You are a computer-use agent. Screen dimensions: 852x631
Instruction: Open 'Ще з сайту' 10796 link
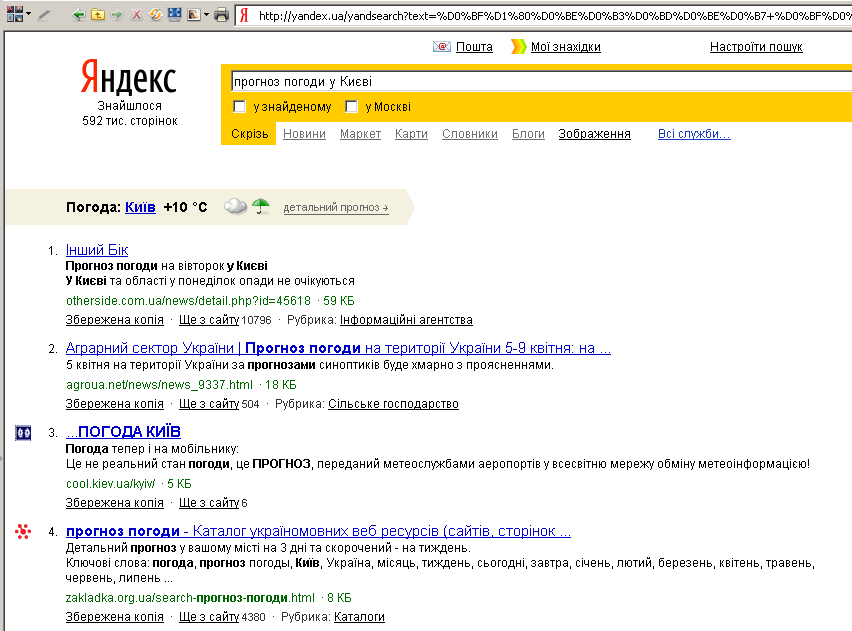209,320
